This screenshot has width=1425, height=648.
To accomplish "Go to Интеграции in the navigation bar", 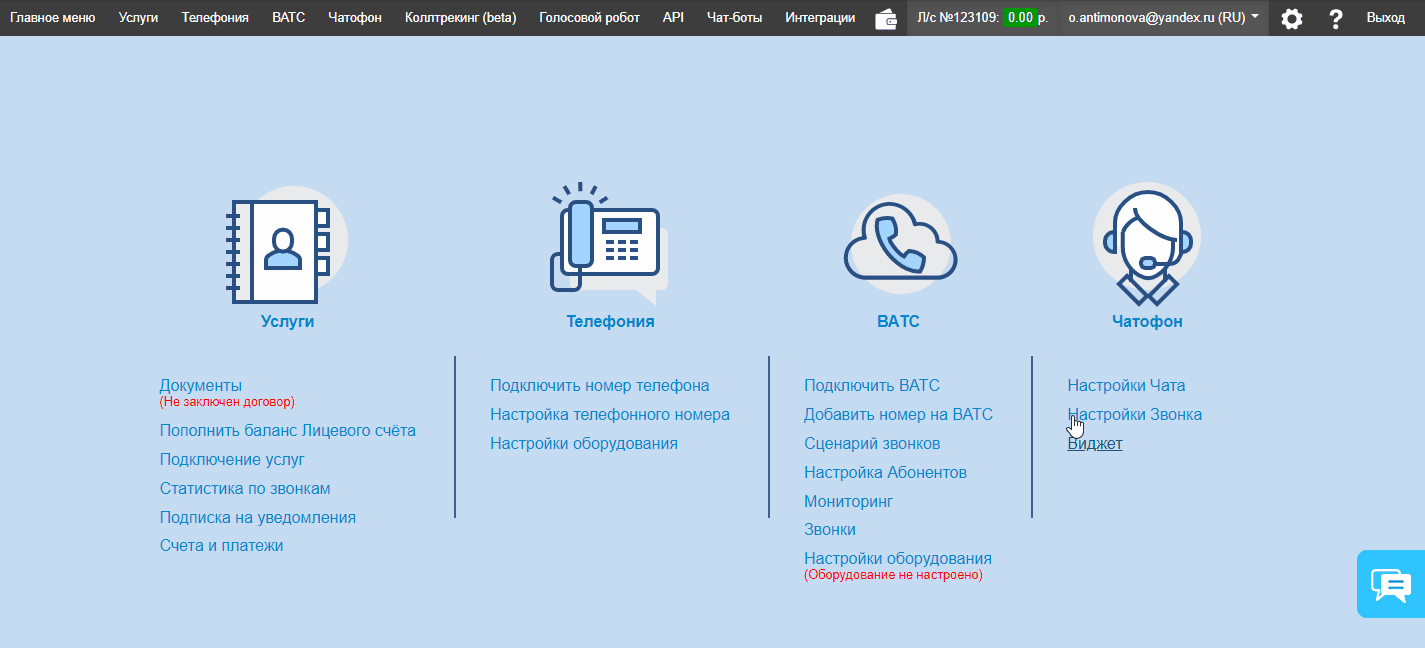I will (x=820, y=18).
